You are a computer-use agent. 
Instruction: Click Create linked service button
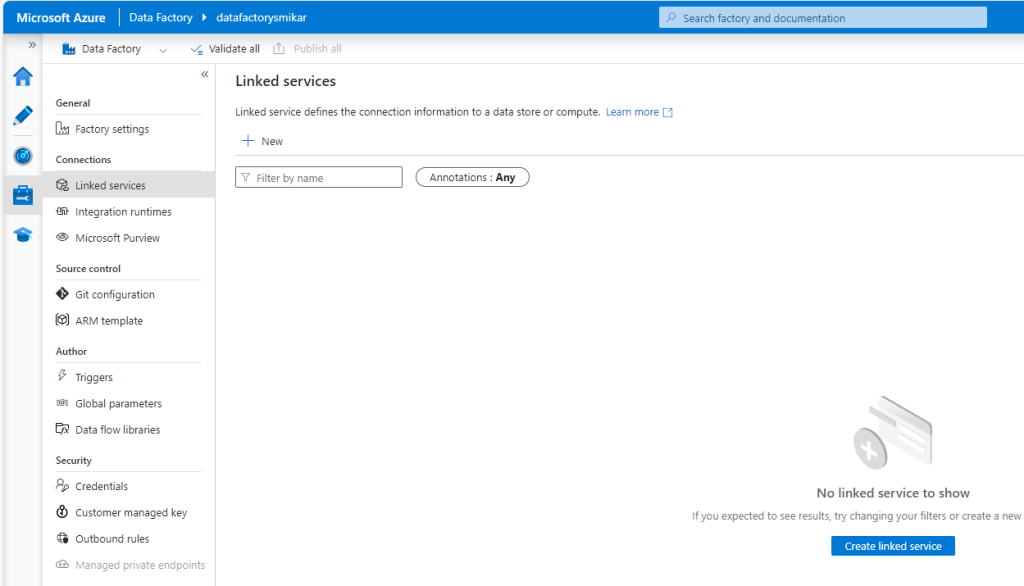point(893,545)
